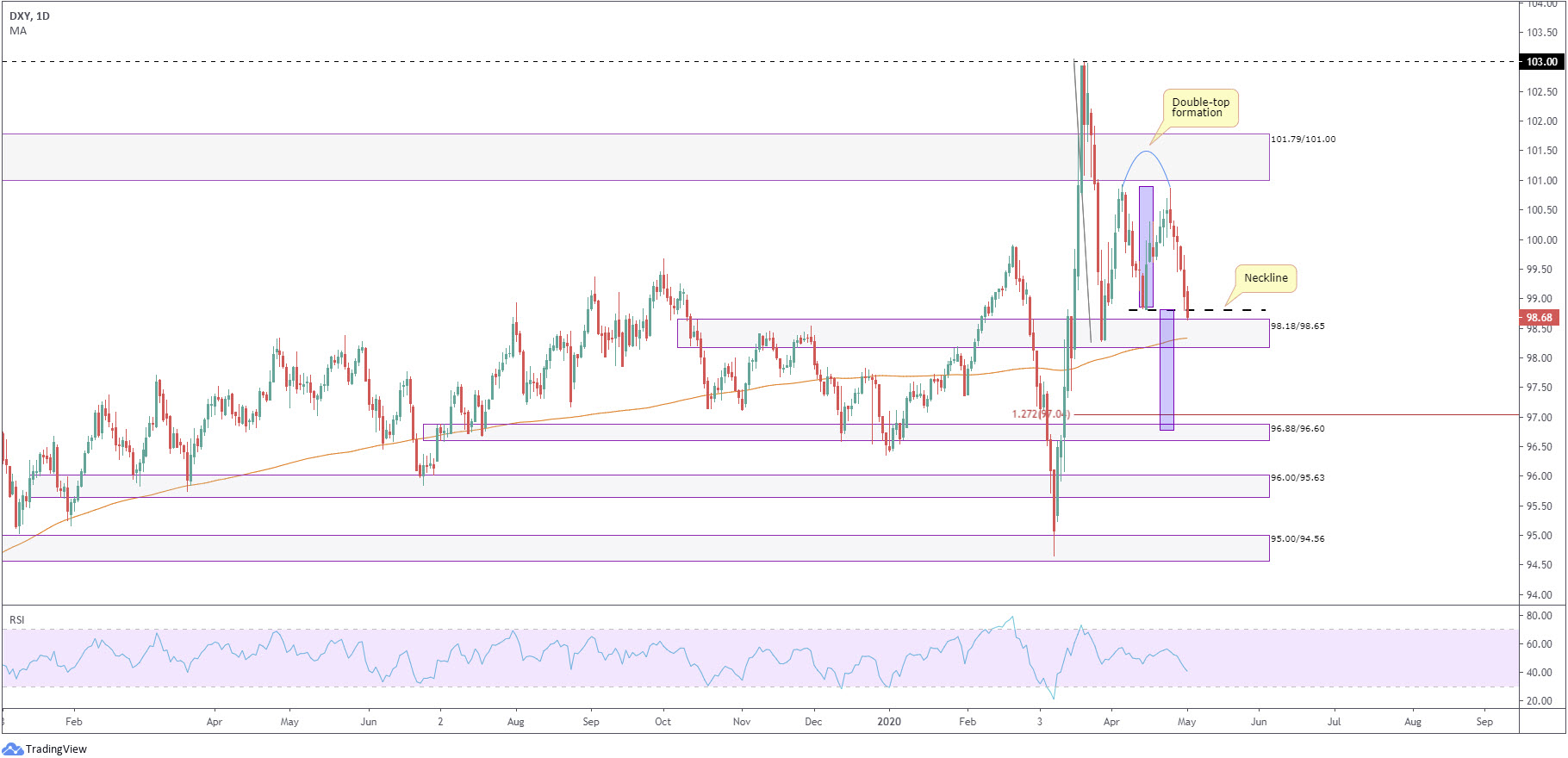The width and height of the screenshot is (1568, 758).
Task: Select the 96.00/95.63 zone label
Action: pos(1297,478)
